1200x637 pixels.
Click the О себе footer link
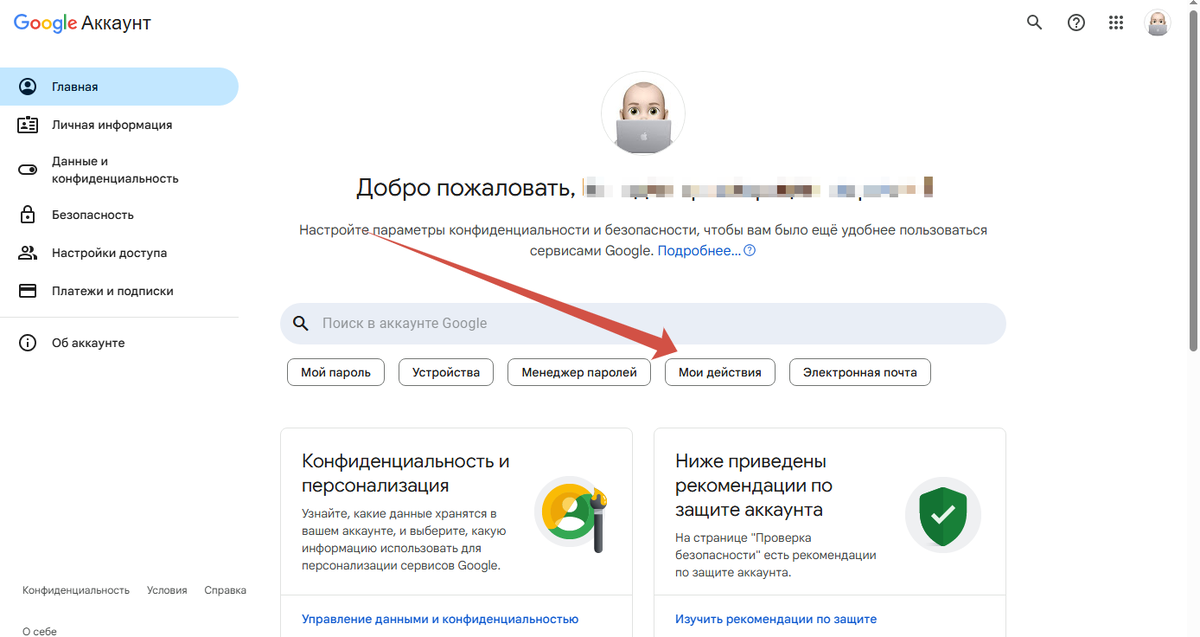click(39, 631)
